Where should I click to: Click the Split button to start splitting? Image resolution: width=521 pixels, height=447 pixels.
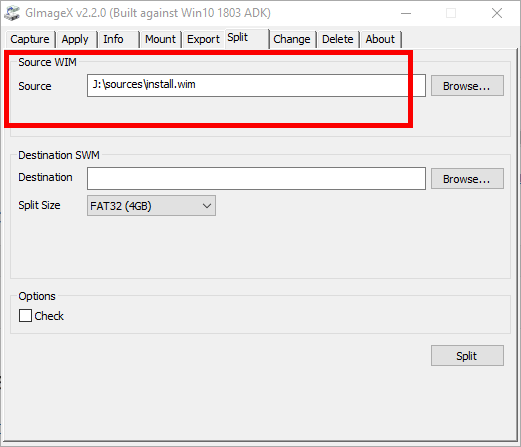tap(467, 355)
